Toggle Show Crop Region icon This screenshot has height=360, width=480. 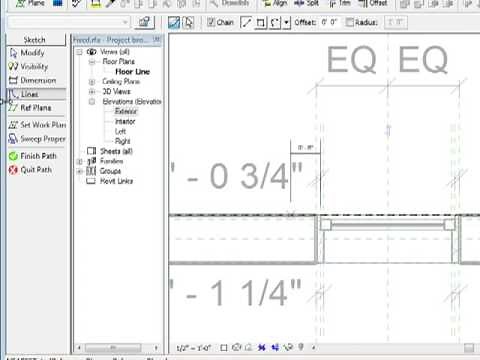click(x=275, y=348)
